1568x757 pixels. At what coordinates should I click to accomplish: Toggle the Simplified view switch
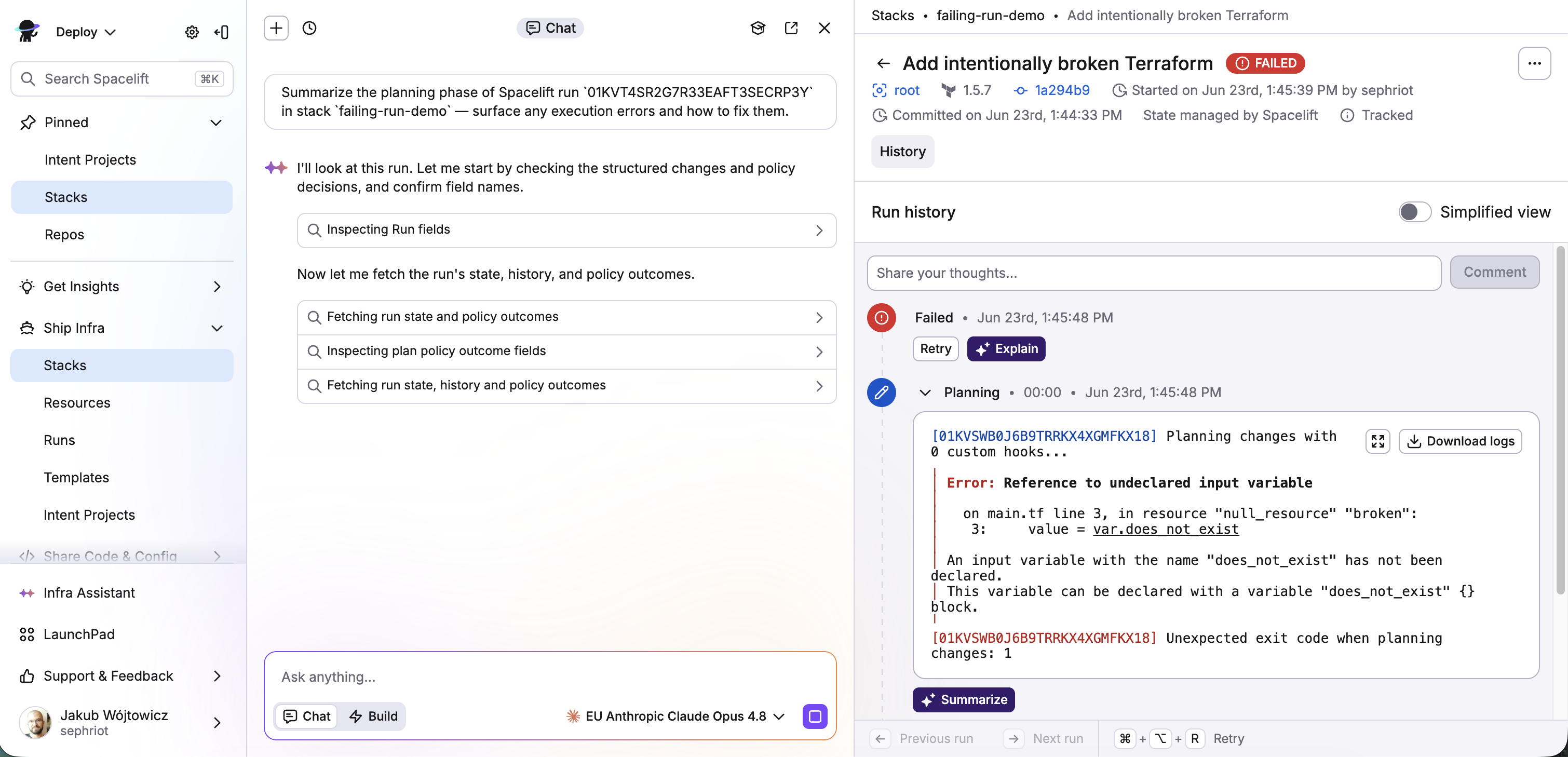tap(1415, 212)
